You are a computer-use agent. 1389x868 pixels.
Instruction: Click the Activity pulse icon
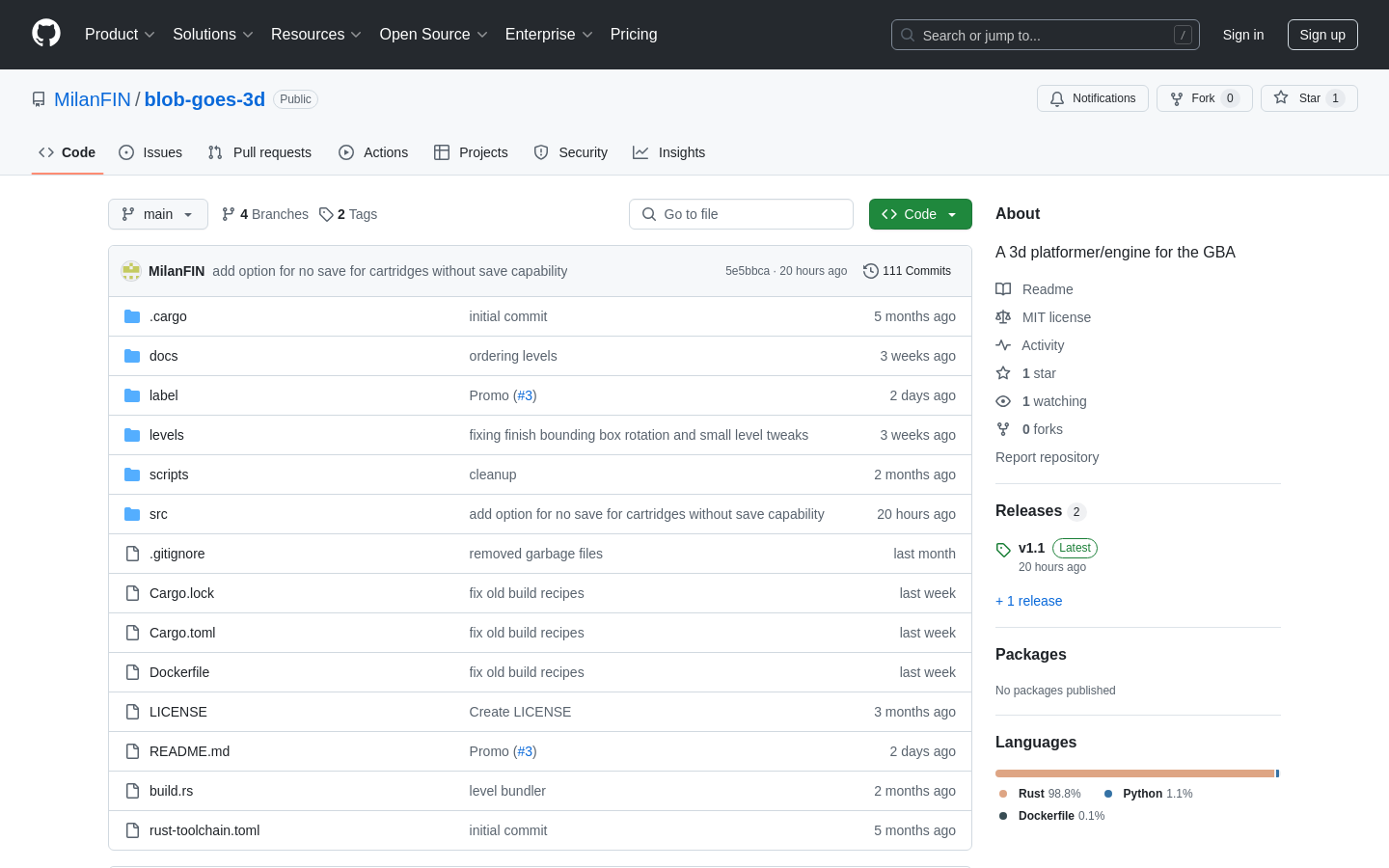1003,345
